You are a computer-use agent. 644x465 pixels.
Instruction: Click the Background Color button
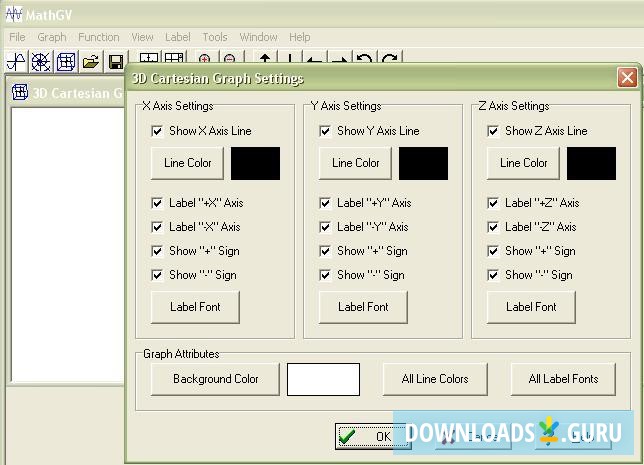(x=215, y=379)
